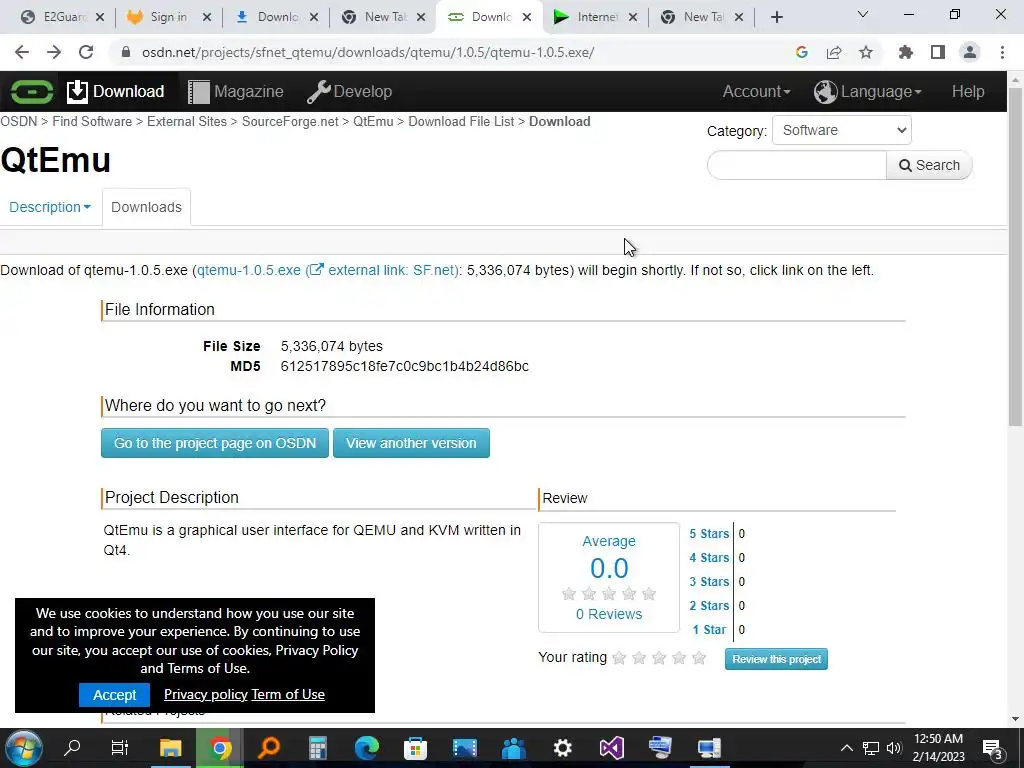Open the 5 Stars reviews link
This screenshot has height=768, width=1024.
pyautogui.click(x=709, y=534)
